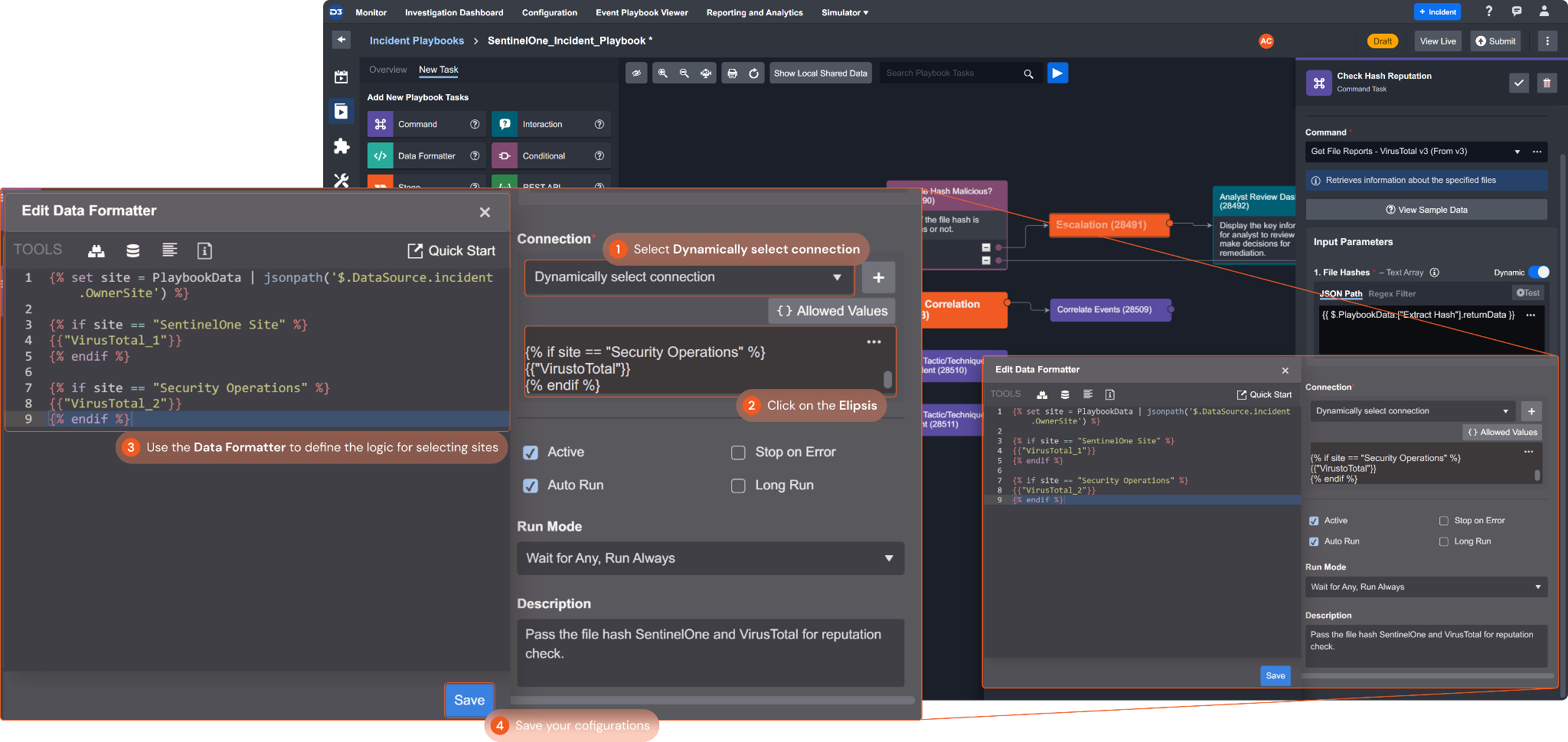Toggle the eye visibility icon in toolbar
This screenshot has height=742, width=1568.
tap(636, 74)
